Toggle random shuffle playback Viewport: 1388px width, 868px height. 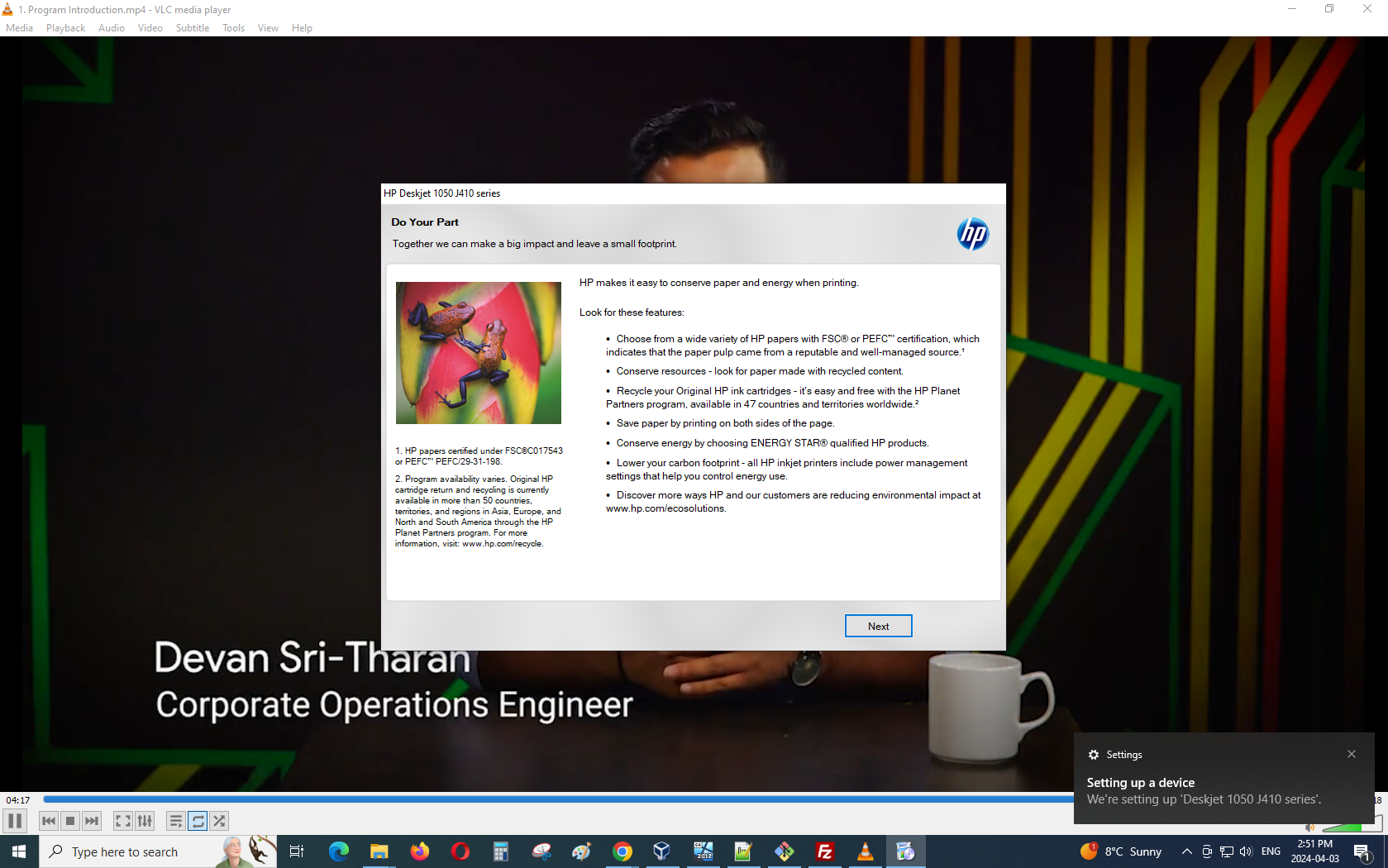point(219,821)
